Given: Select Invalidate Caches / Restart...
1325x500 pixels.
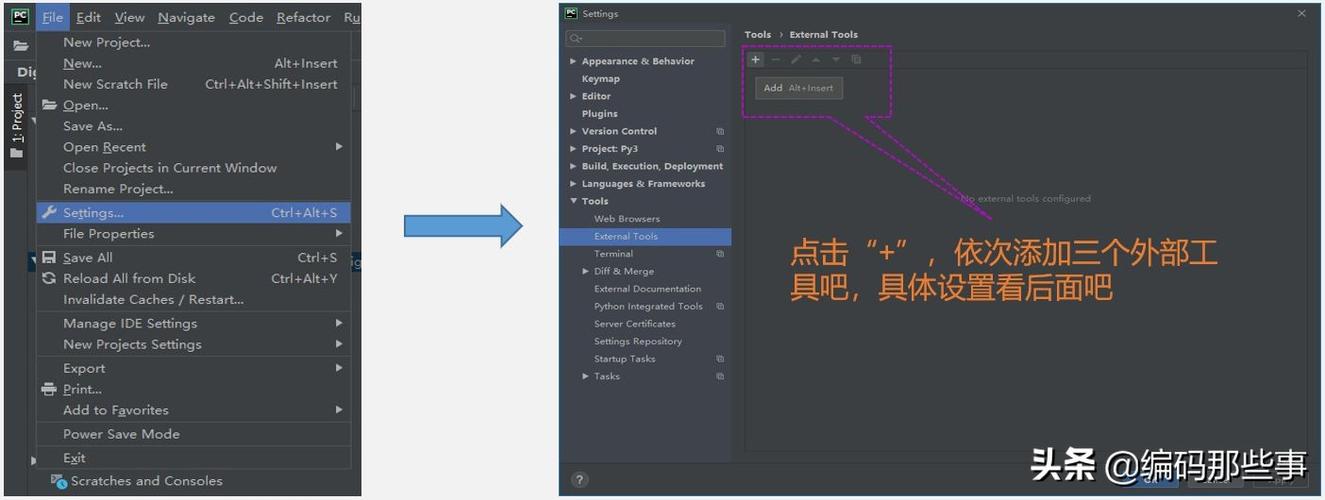Looking at the screenshot, I should tap(194, 299).
